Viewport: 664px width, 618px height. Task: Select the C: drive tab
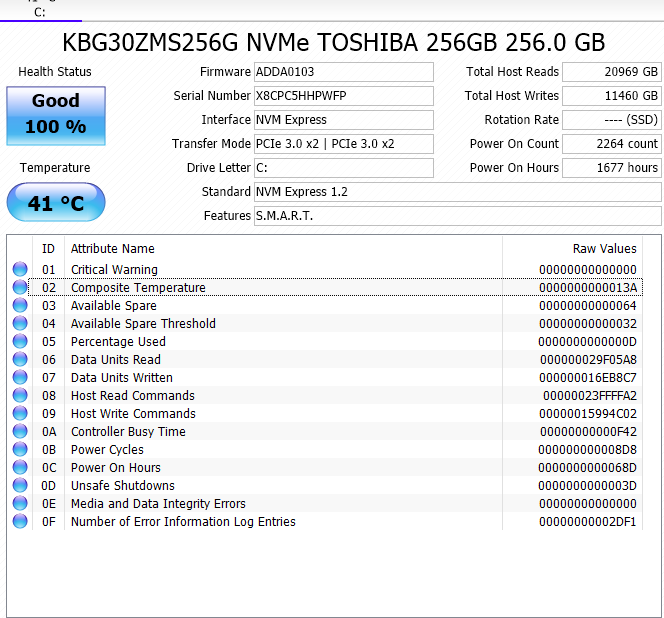click(40, 12)
